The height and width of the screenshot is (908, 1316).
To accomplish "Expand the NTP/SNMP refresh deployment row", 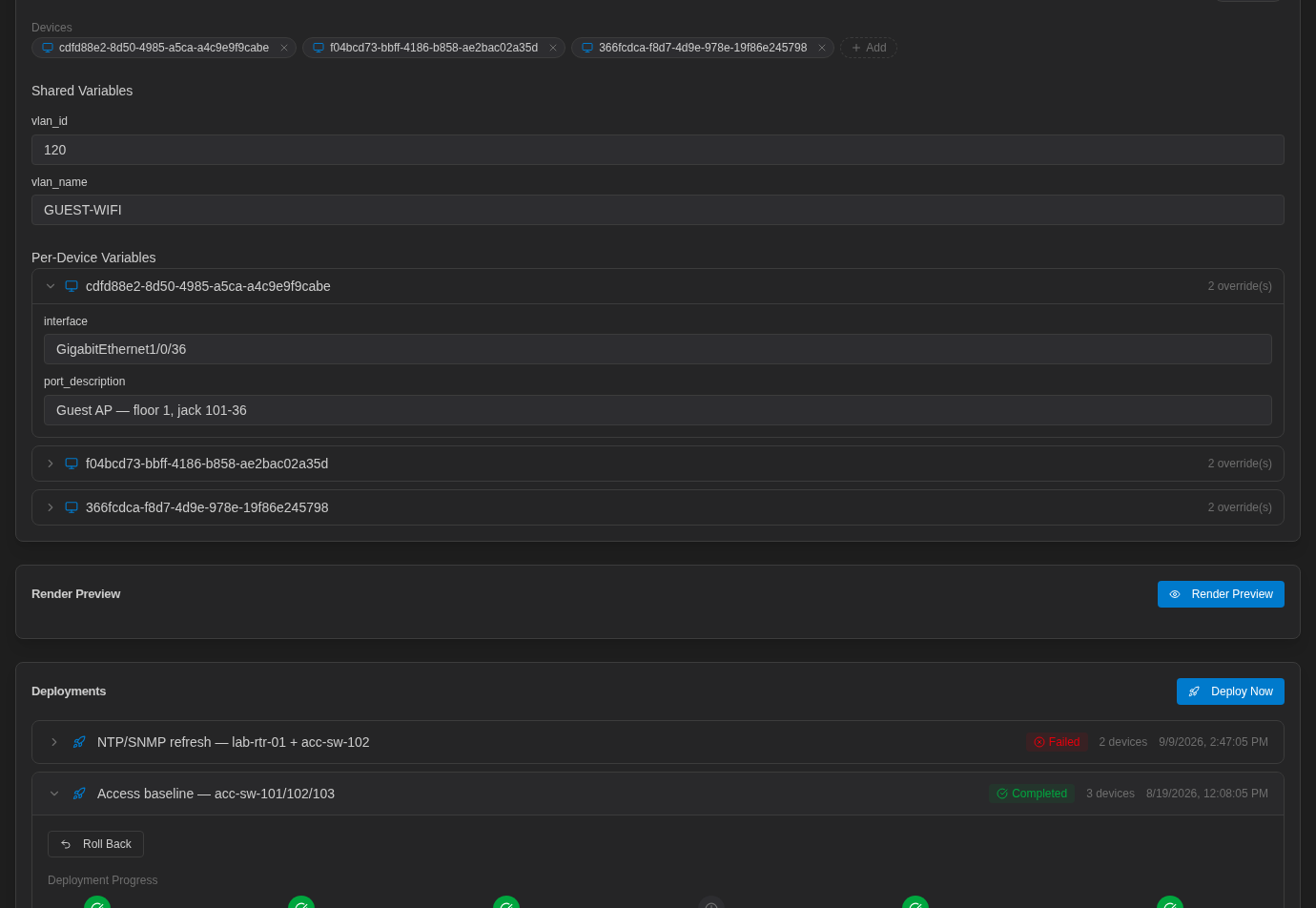I will click(54, 742).
